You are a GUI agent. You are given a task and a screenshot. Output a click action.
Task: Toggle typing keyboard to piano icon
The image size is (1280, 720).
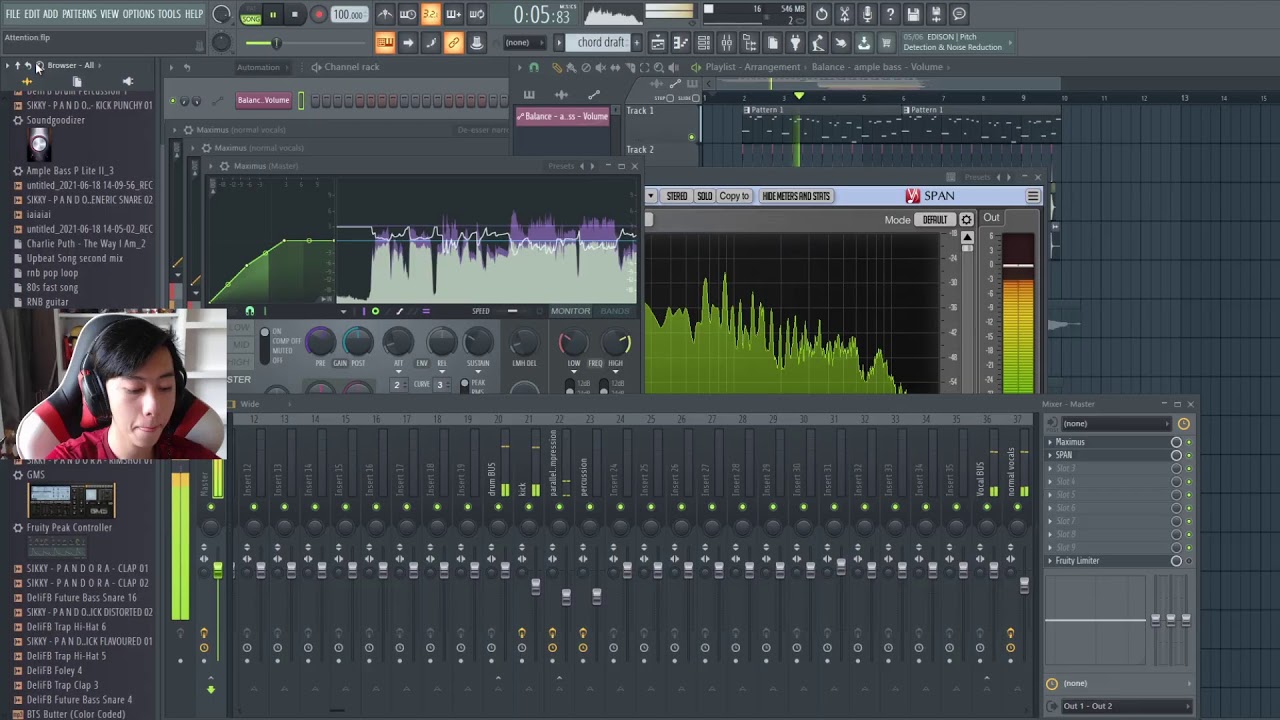pyautogui.click(x=385, y=43)
